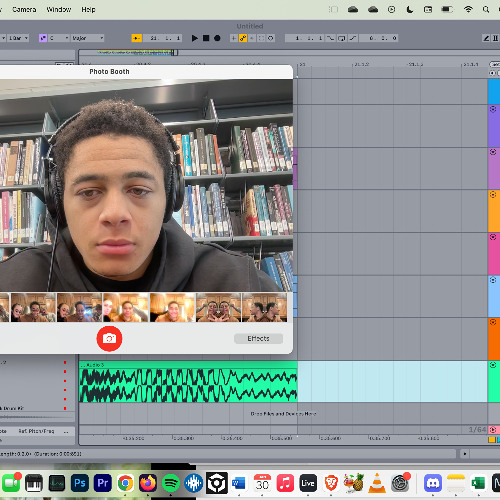Image resolution: width=500 pixels, height=500 pixels.
Task: Open the Major scale dropdown
Action: pos(88,38)
